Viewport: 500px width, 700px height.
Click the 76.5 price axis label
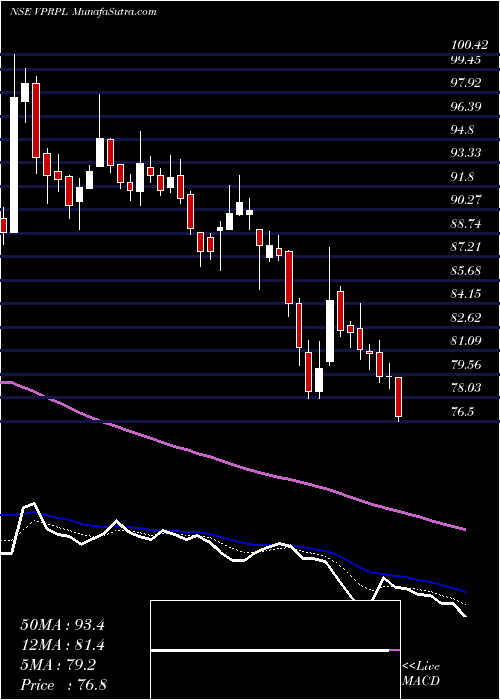tap(462, 411)
